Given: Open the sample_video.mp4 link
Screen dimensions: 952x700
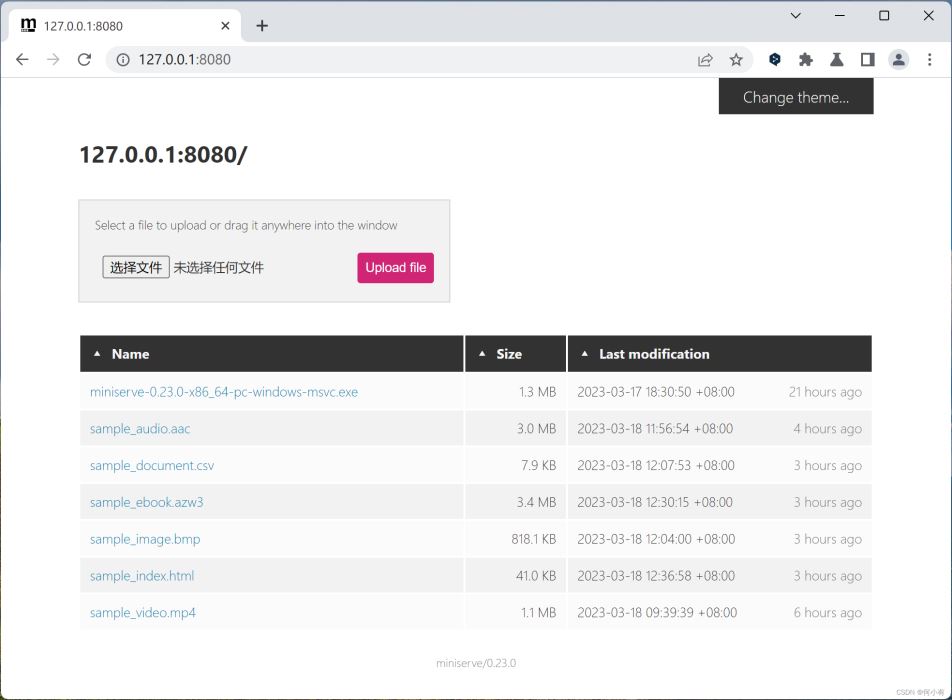Looking at the screenshot, I should [143, 613].
